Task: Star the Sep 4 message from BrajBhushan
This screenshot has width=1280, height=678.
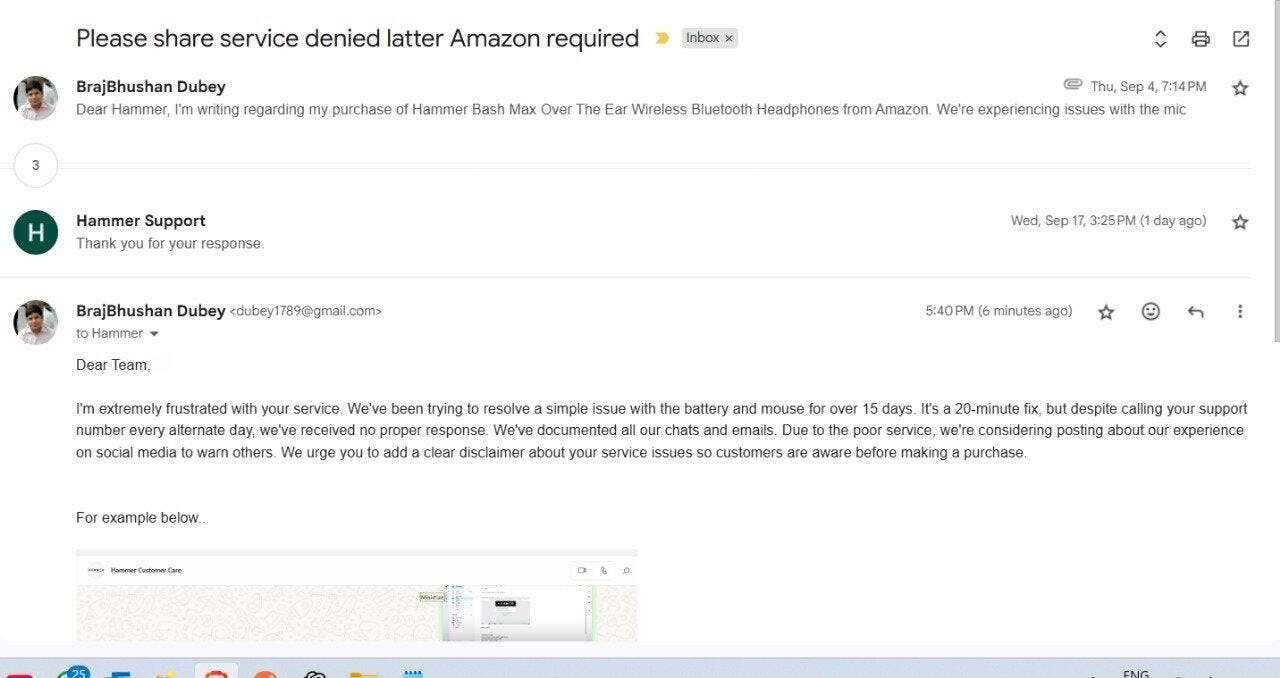Action: (x=1240, y=88)
